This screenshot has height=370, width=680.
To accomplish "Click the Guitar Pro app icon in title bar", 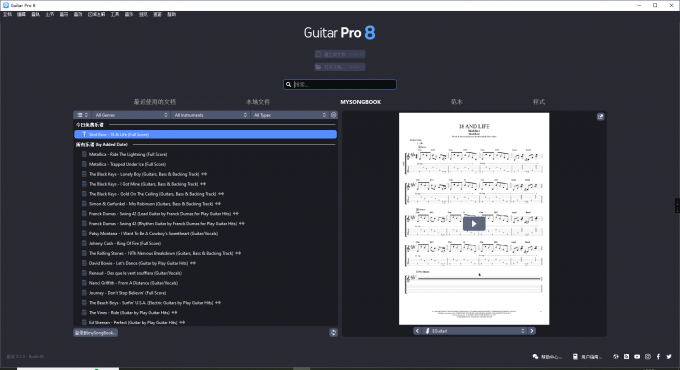I will 6,5.
